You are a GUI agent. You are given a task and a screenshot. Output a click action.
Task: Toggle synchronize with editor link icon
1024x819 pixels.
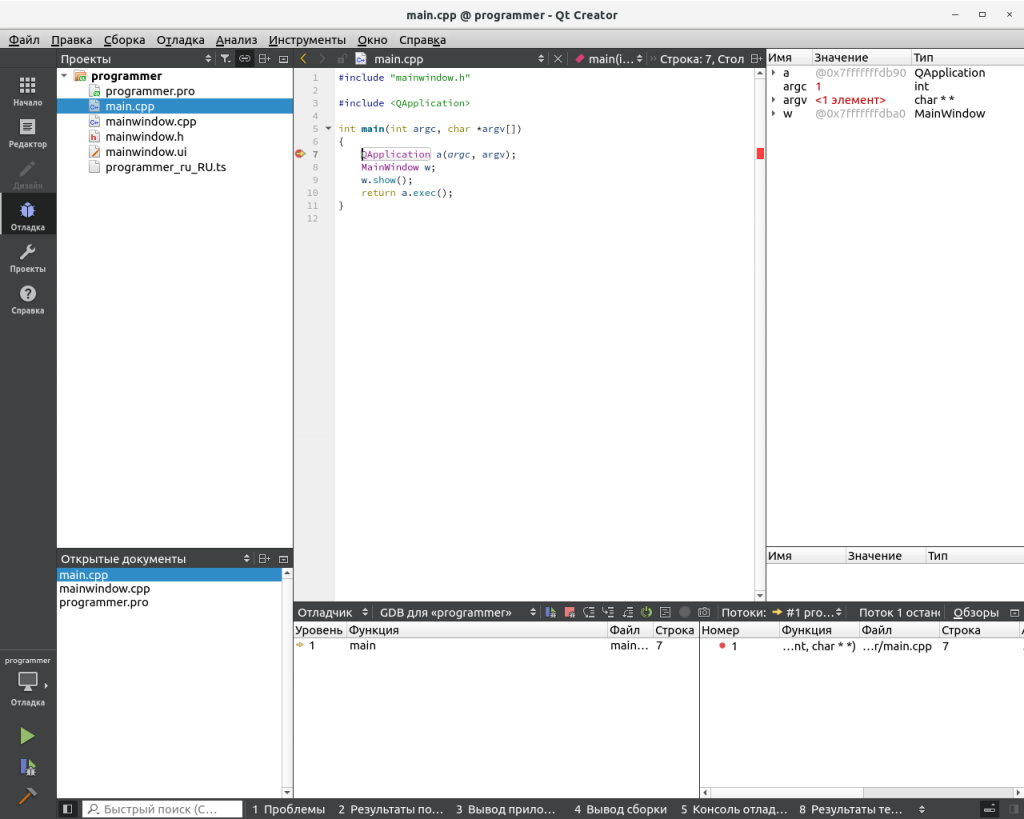244,59
